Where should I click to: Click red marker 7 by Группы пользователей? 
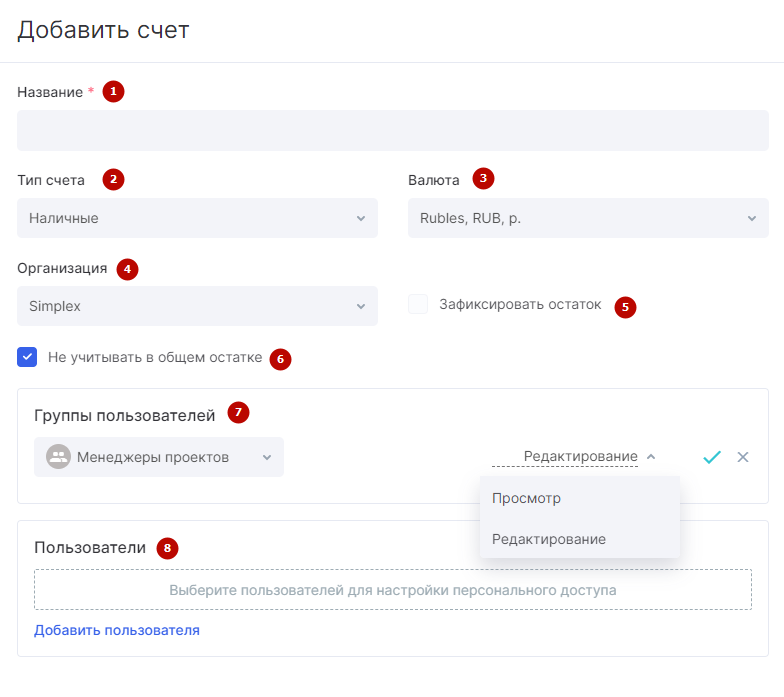tap(238, 412)
